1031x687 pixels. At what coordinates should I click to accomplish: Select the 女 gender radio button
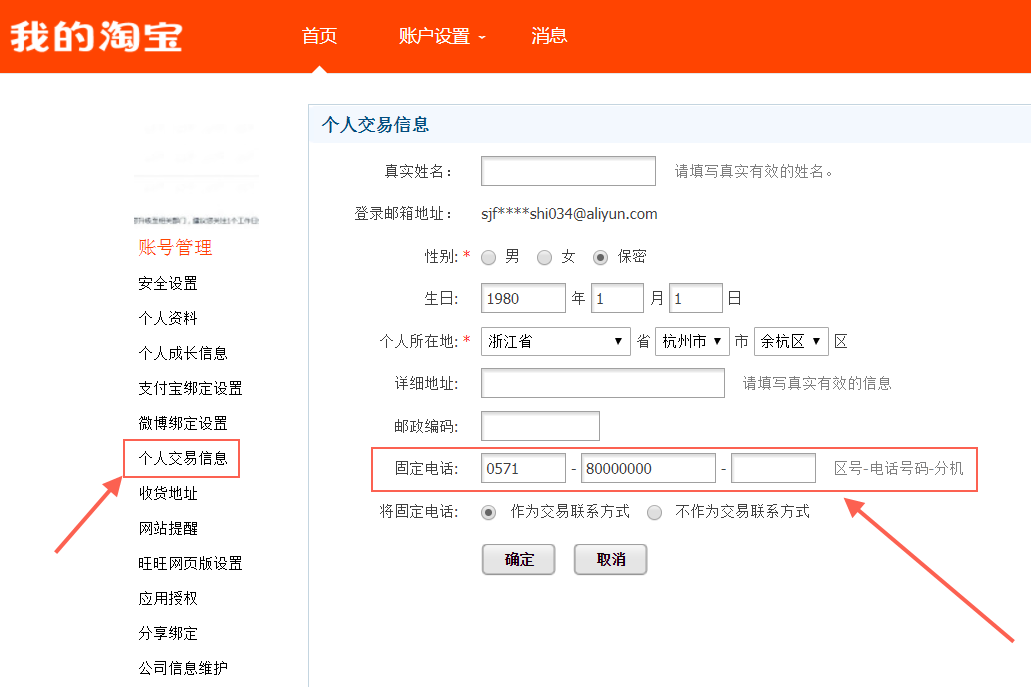point(544,257)
